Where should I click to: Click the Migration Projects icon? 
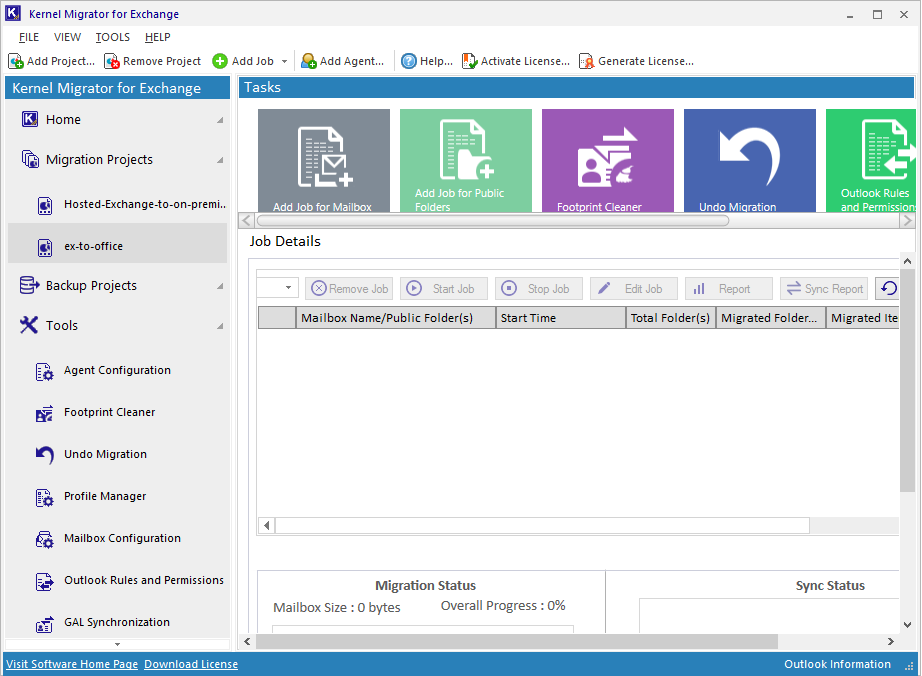click(30, 159)
